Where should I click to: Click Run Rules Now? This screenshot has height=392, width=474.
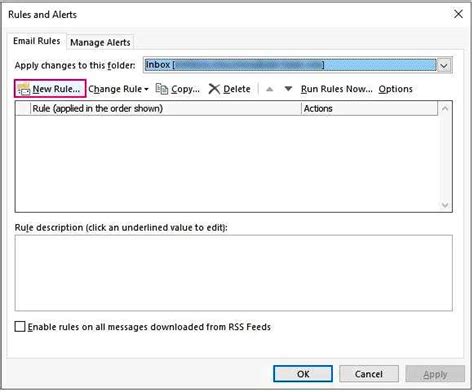337,89
